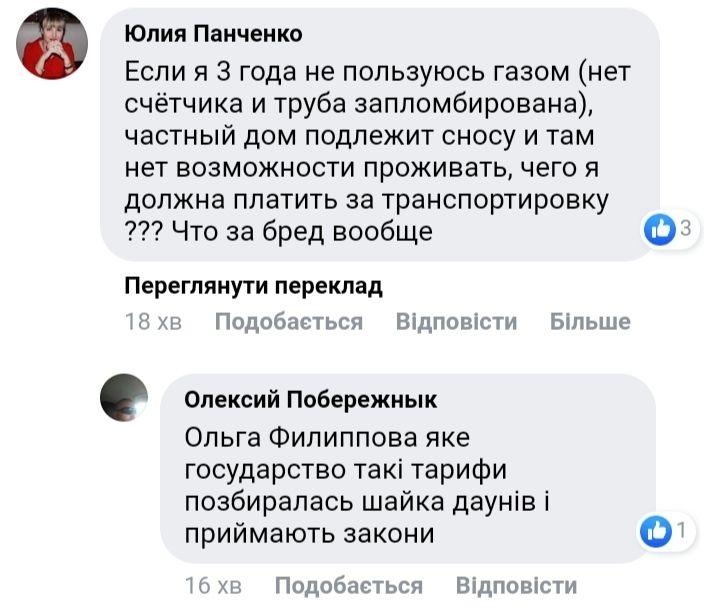Click Переглянути переклад to translate the comment
This screenshot has width=720, height=611.
pyautogui.click(x=253, y=287)
